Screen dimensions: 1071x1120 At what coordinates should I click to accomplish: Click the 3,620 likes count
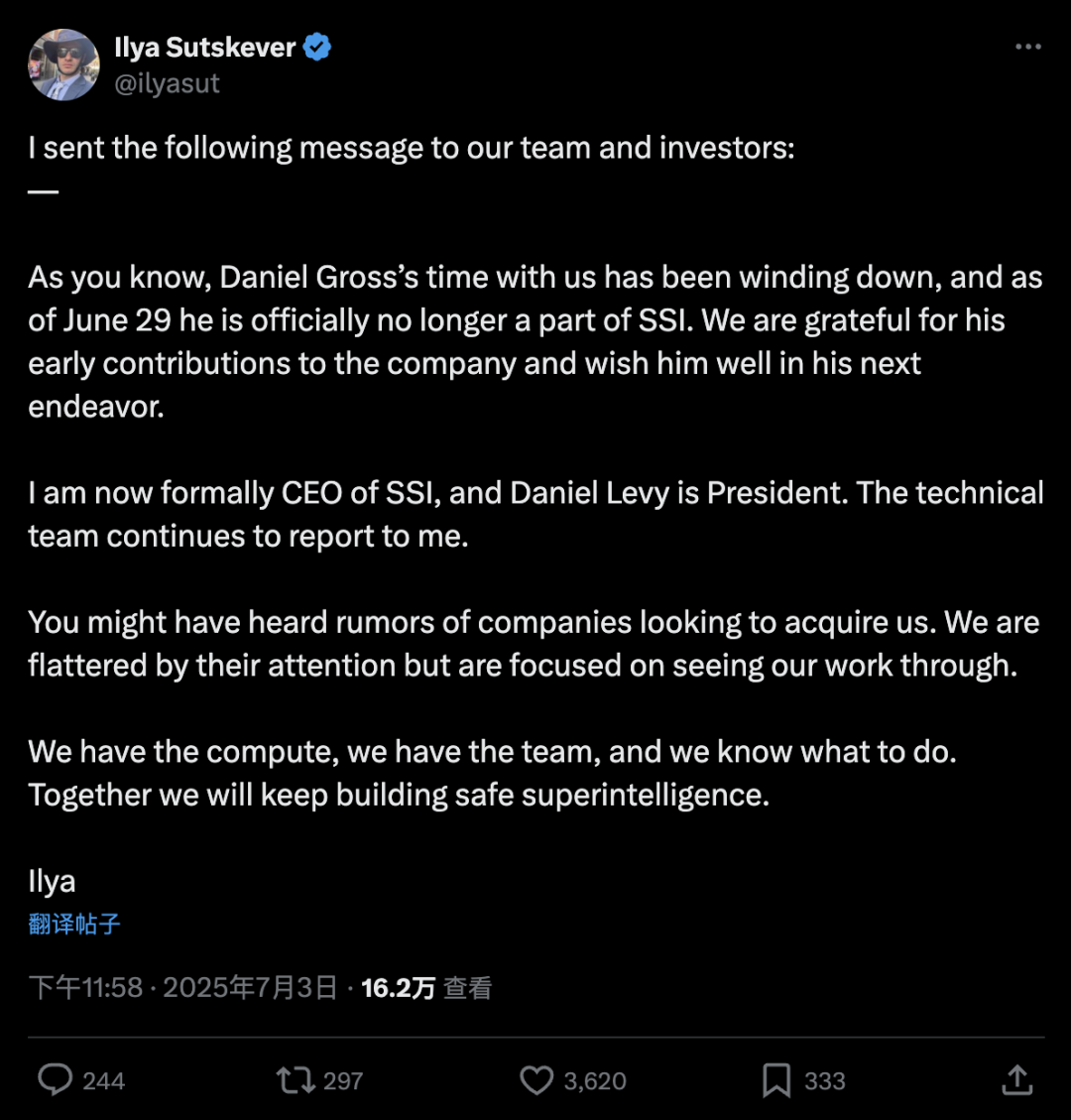click(x=595, y=1080)
